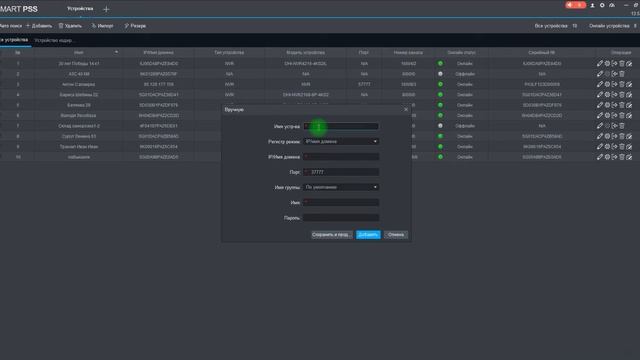Open new tab with plus icon
The height and width of the screenshot is (360, 640).
point(106,9)
